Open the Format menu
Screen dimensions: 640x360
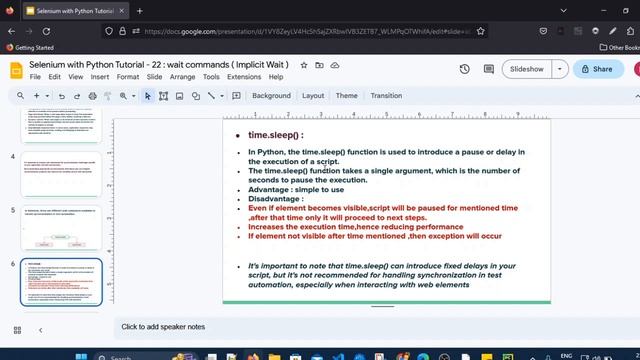128,77
